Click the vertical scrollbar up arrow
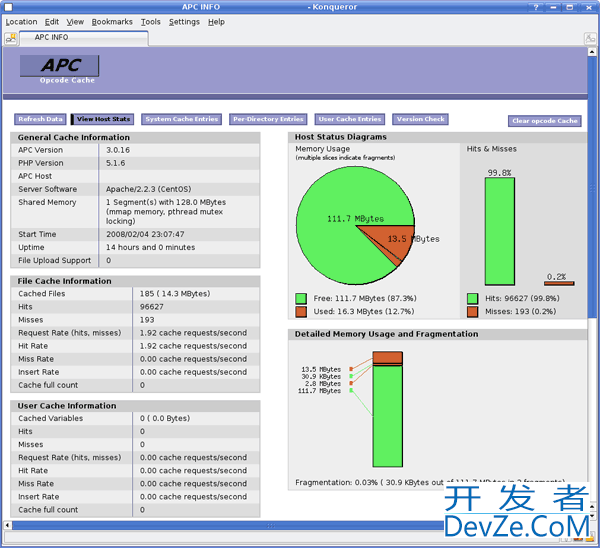 tap(592, 51)
